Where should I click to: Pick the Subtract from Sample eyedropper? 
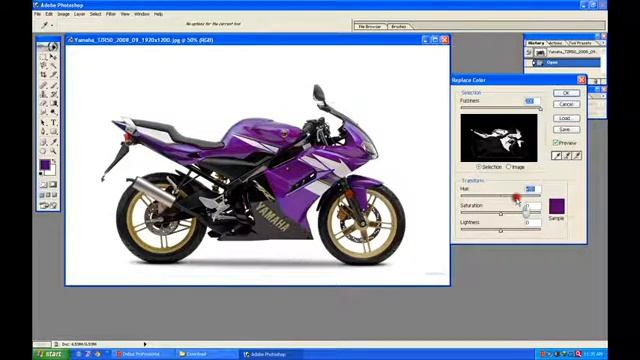[x=577, y=156]
